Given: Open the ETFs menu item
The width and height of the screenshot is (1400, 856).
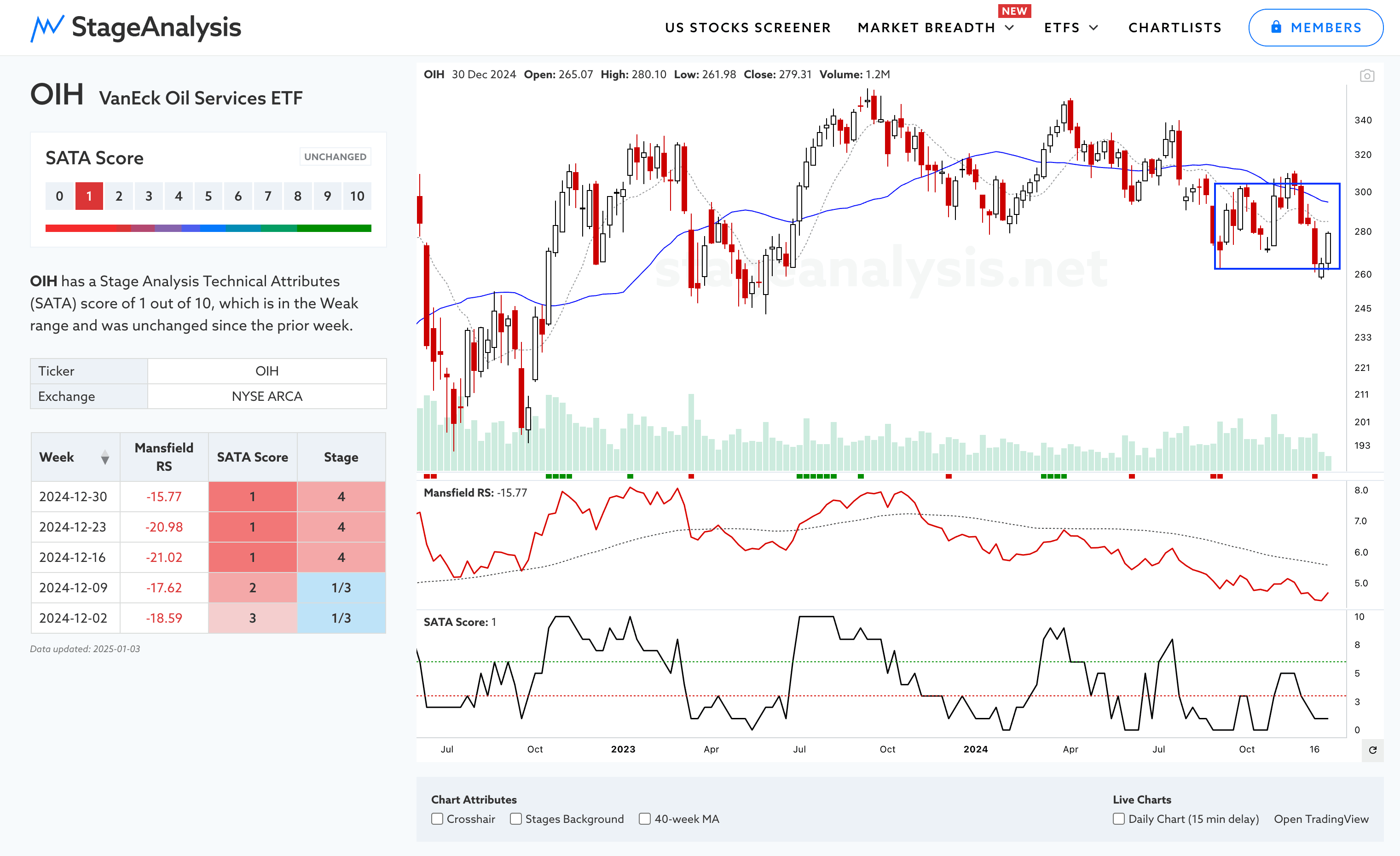Looking at the screenshot, I should tap(1062, 28).
